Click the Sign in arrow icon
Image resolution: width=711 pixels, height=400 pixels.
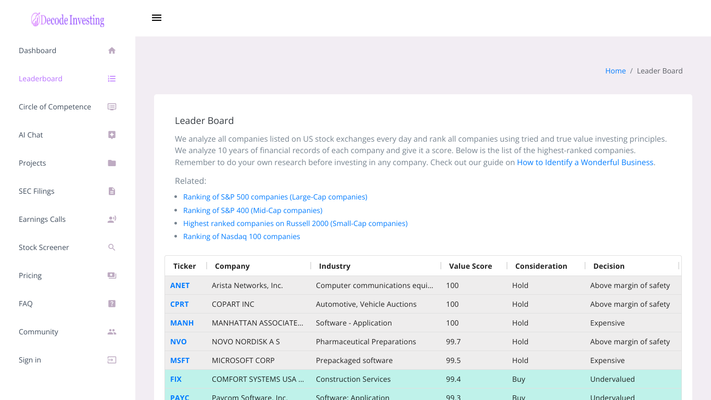tap(112, 360)
